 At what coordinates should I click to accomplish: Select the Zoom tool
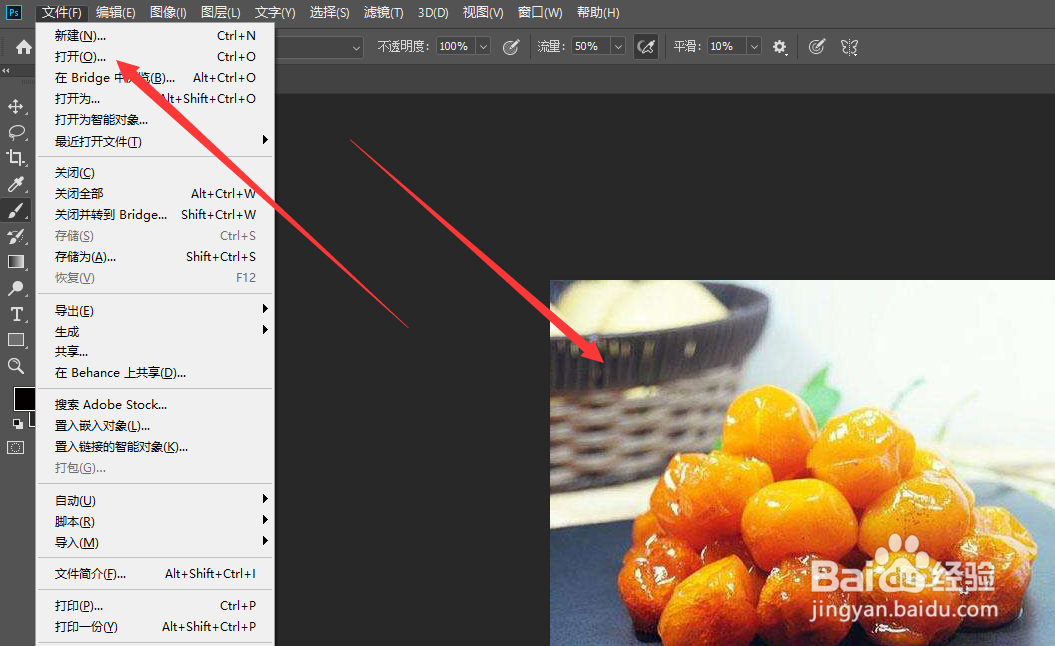[x=14, y=366]
